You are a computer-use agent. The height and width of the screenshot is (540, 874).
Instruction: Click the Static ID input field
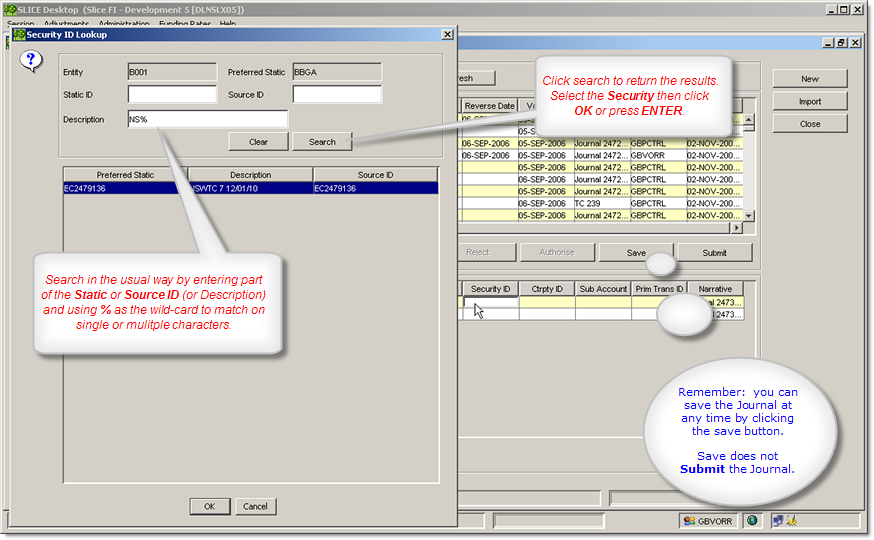(172, 95)
